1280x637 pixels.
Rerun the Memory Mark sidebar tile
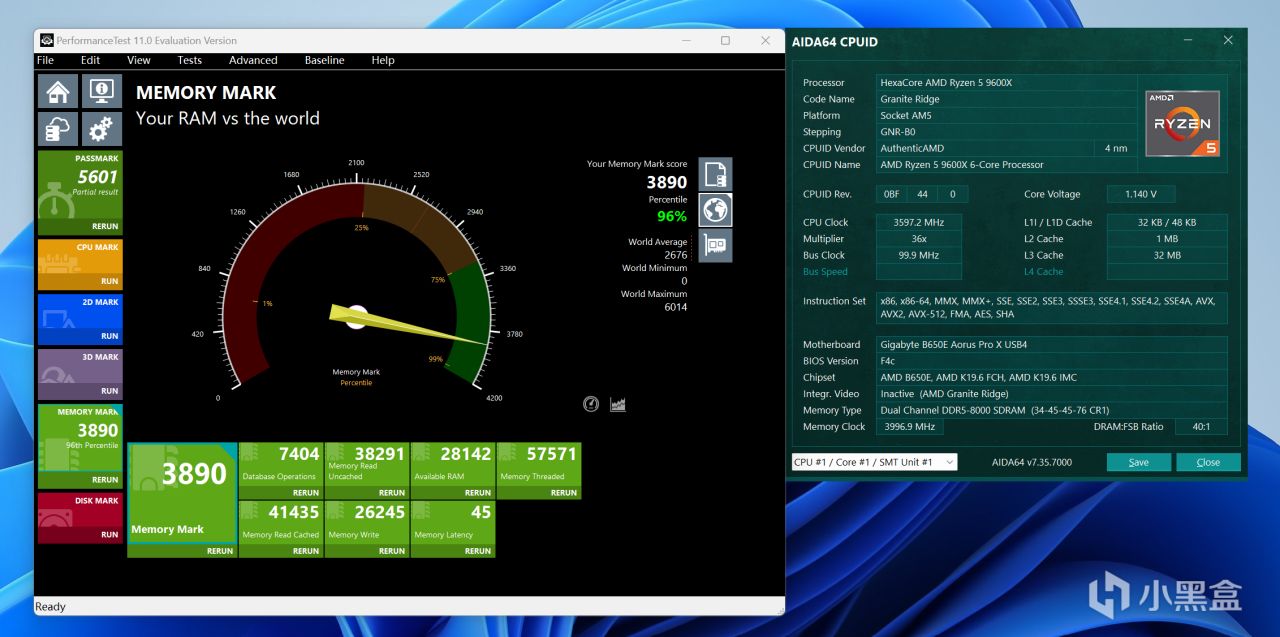105,480
